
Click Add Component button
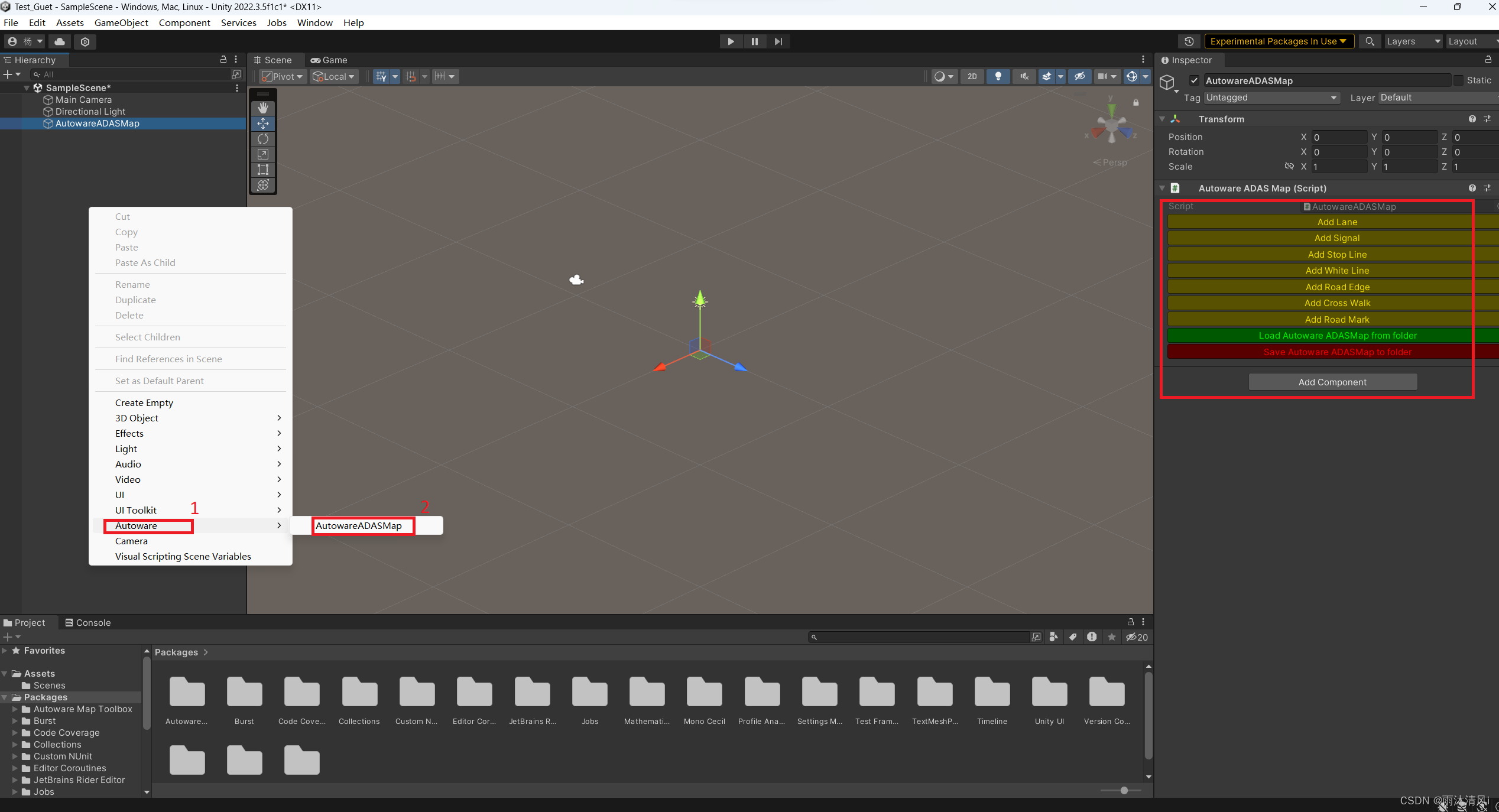(x=1332, y=382)
